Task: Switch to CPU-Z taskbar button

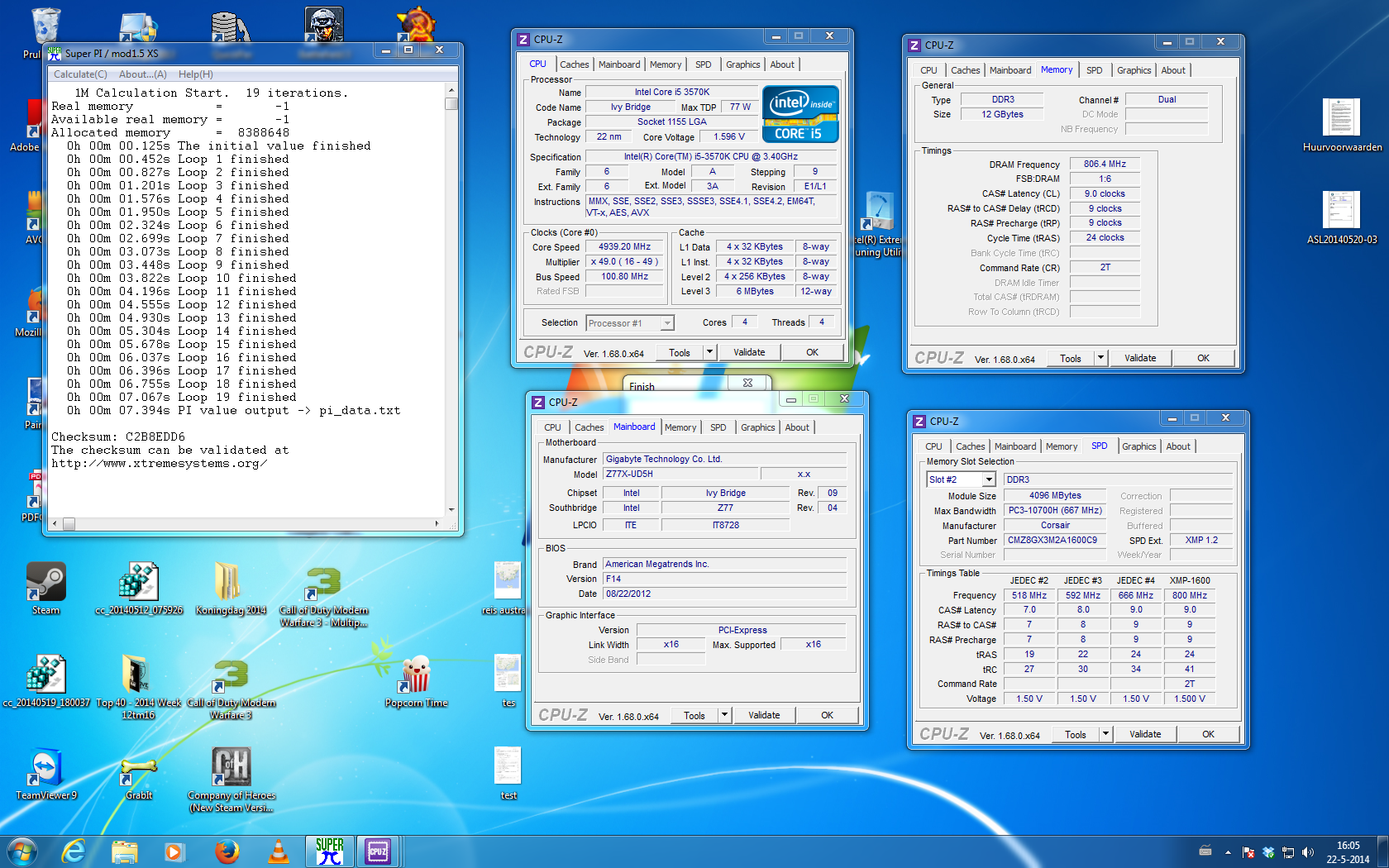Action: click(x=378, y=851)
